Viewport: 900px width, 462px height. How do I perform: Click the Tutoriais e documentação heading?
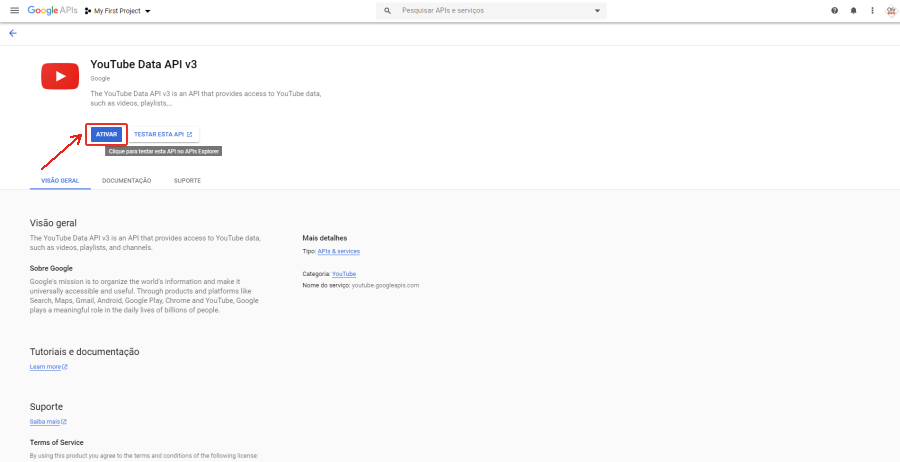pos(84,352)
